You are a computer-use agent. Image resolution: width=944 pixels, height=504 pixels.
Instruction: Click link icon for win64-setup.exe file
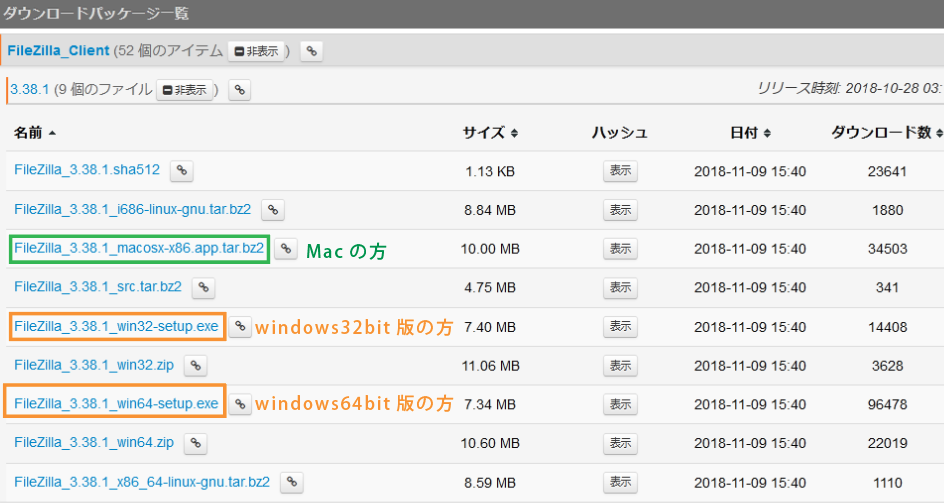(x=240, y=404)
